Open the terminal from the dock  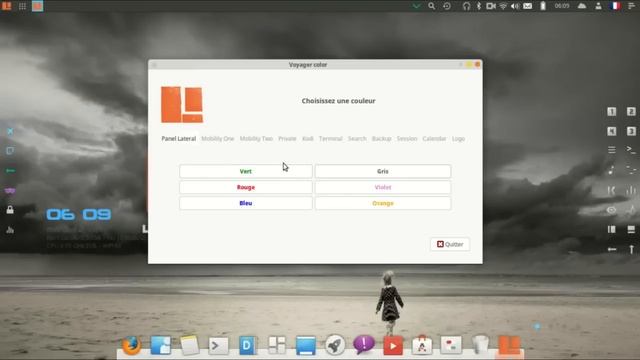[218, 346]
